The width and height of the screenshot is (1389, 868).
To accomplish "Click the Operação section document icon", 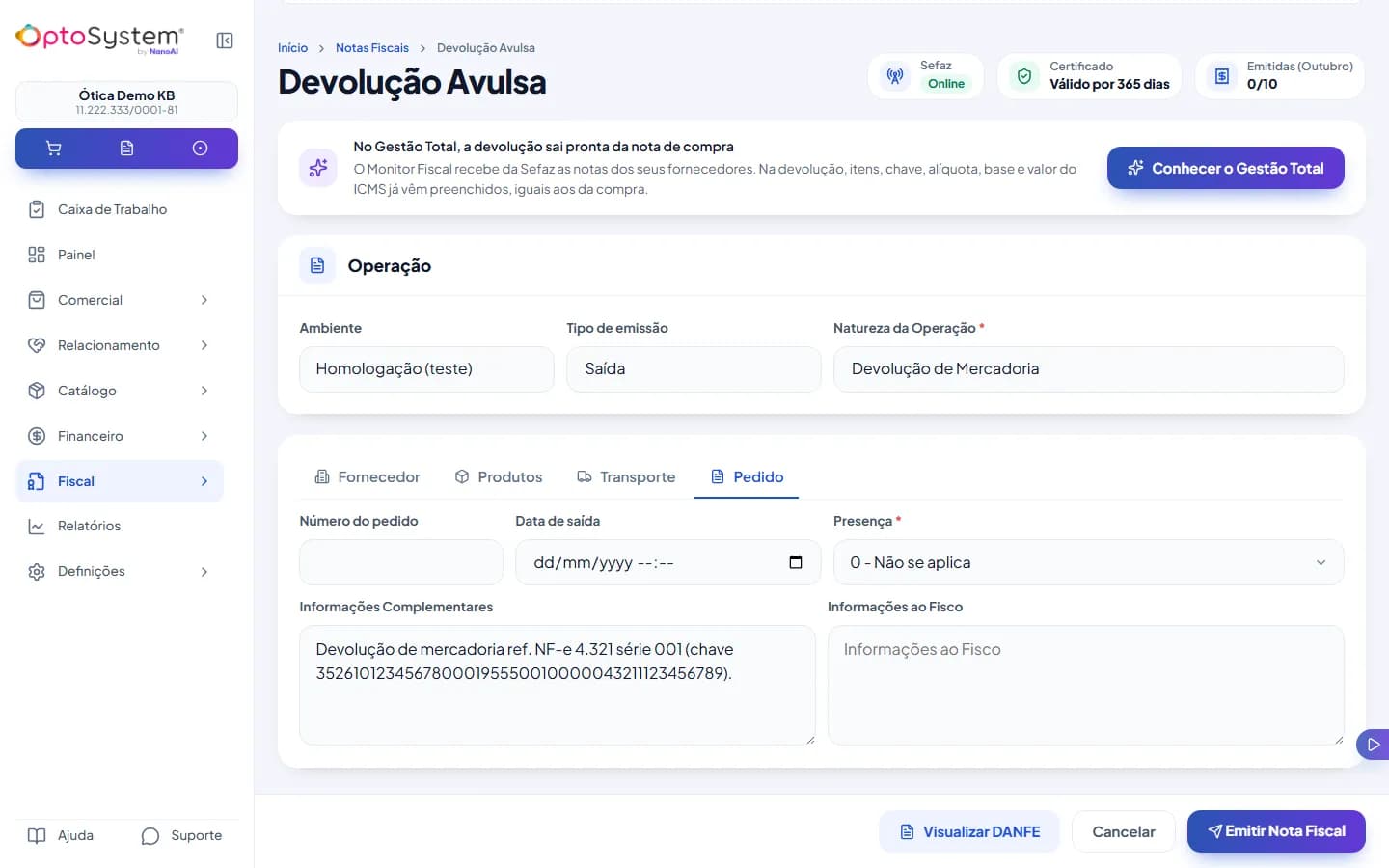I will pyautogui.click(x=317, y=265).
